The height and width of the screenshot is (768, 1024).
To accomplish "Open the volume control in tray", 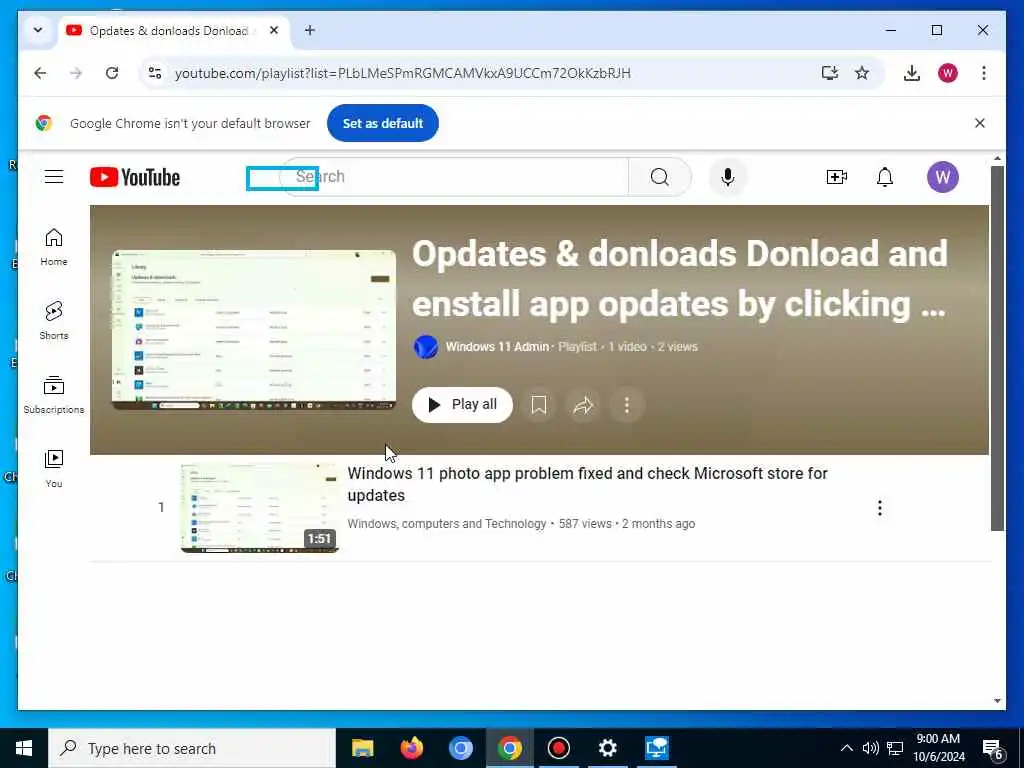I will [x=870, y=748].
